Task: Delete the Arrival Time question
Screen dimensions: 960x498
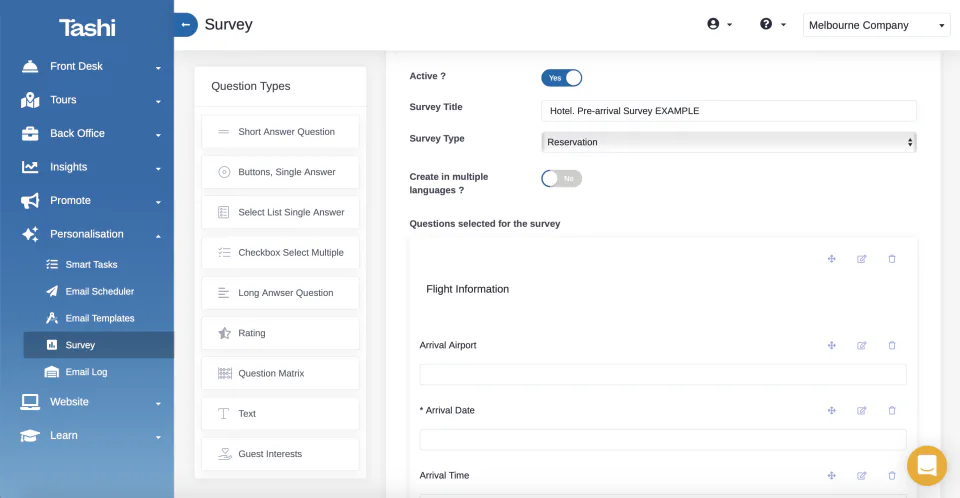Action: (x=892, y=475)
